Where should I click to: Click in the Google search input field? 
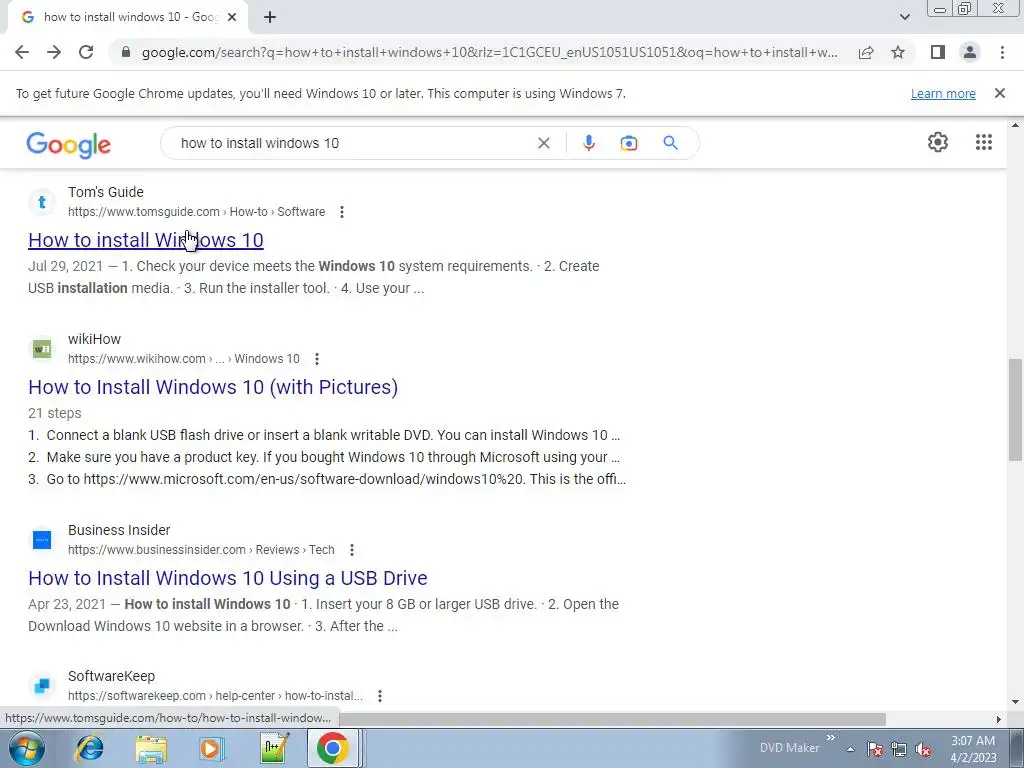[353, 143]
